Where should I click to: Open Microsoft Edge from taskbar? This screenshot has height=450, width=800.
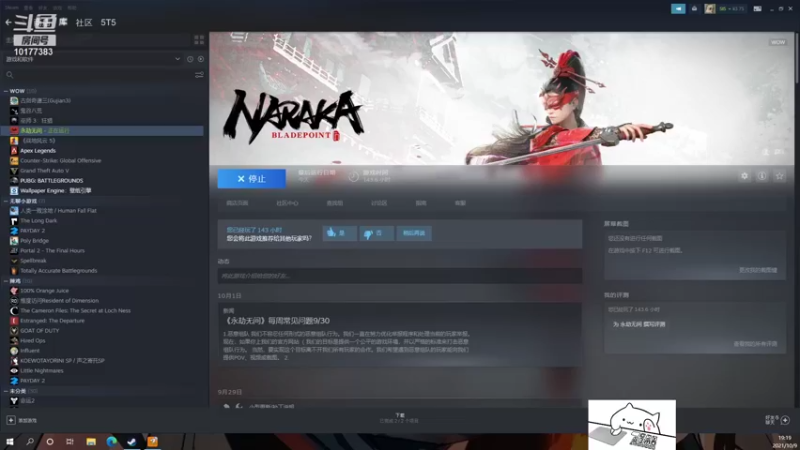pos(111,441)
